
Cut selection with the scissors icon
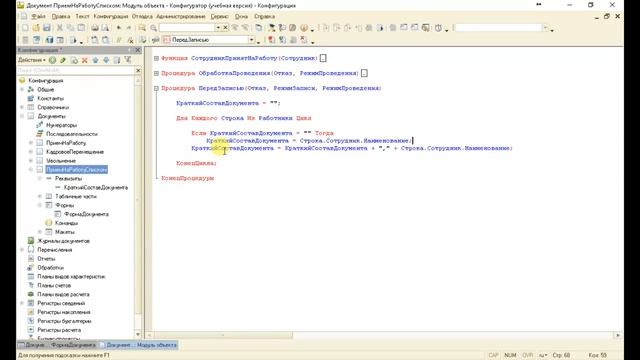(x=60, y=28)
